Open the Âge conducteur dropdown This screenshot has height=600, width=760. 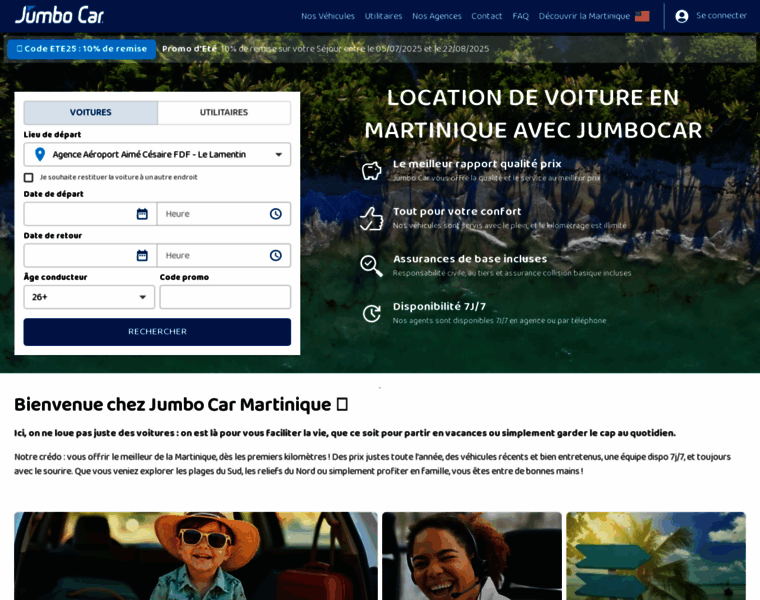tap(89, 297)
